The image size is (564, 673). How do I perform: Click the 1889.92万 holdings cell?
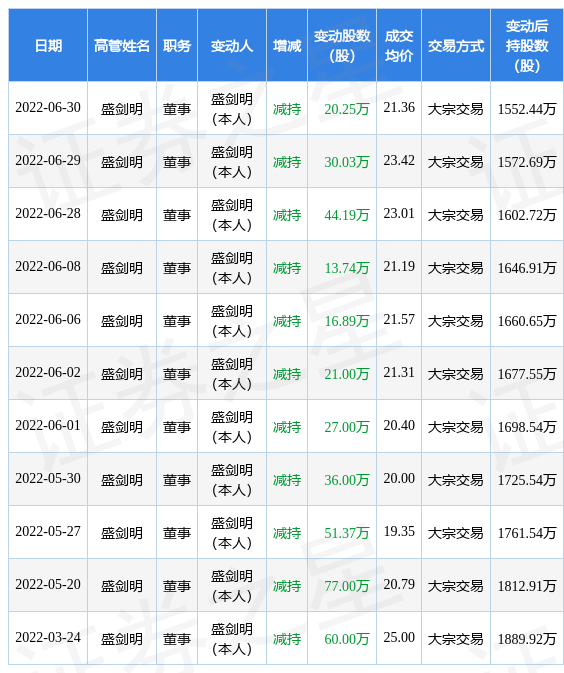click(x=527, y=639)
